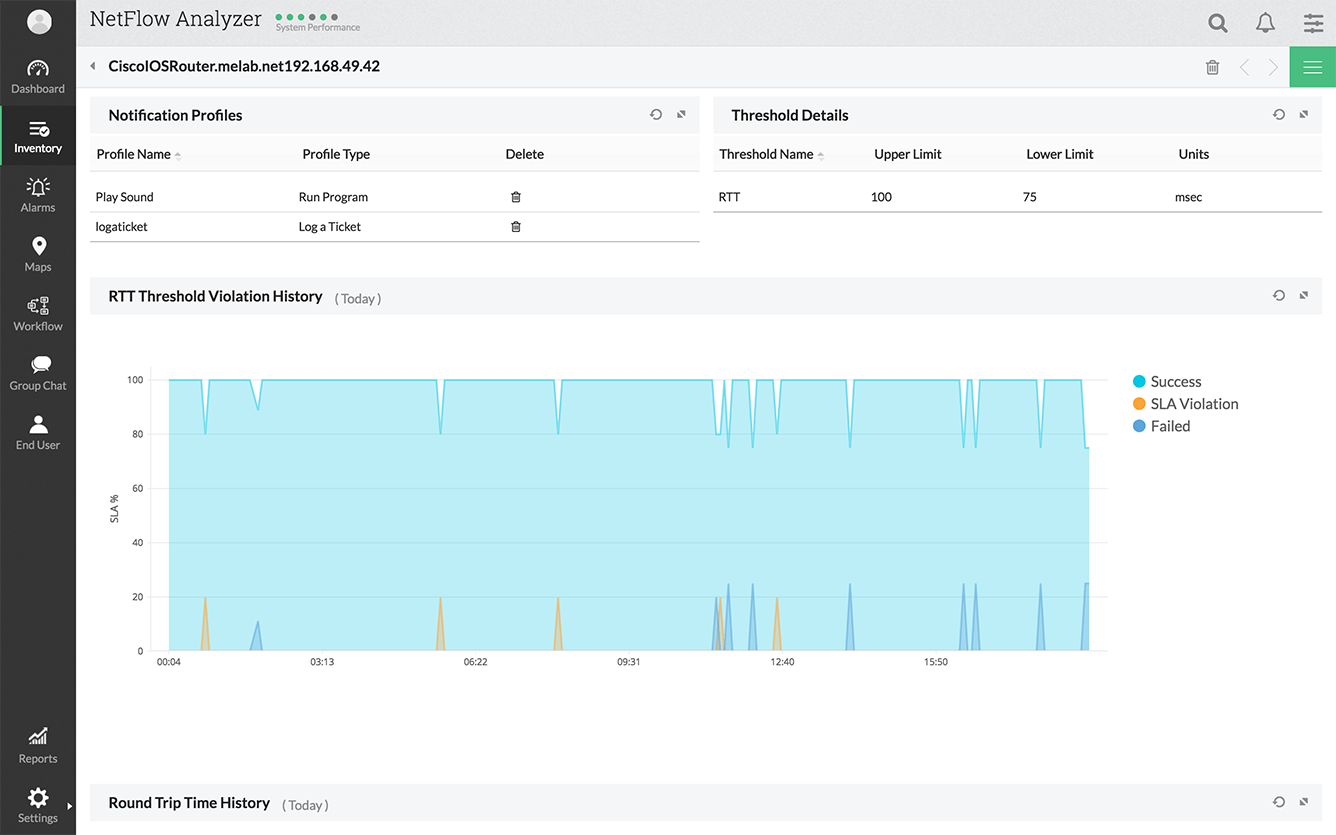
Task: Sort by Threshold Name column
Action: tap(766, 155)
